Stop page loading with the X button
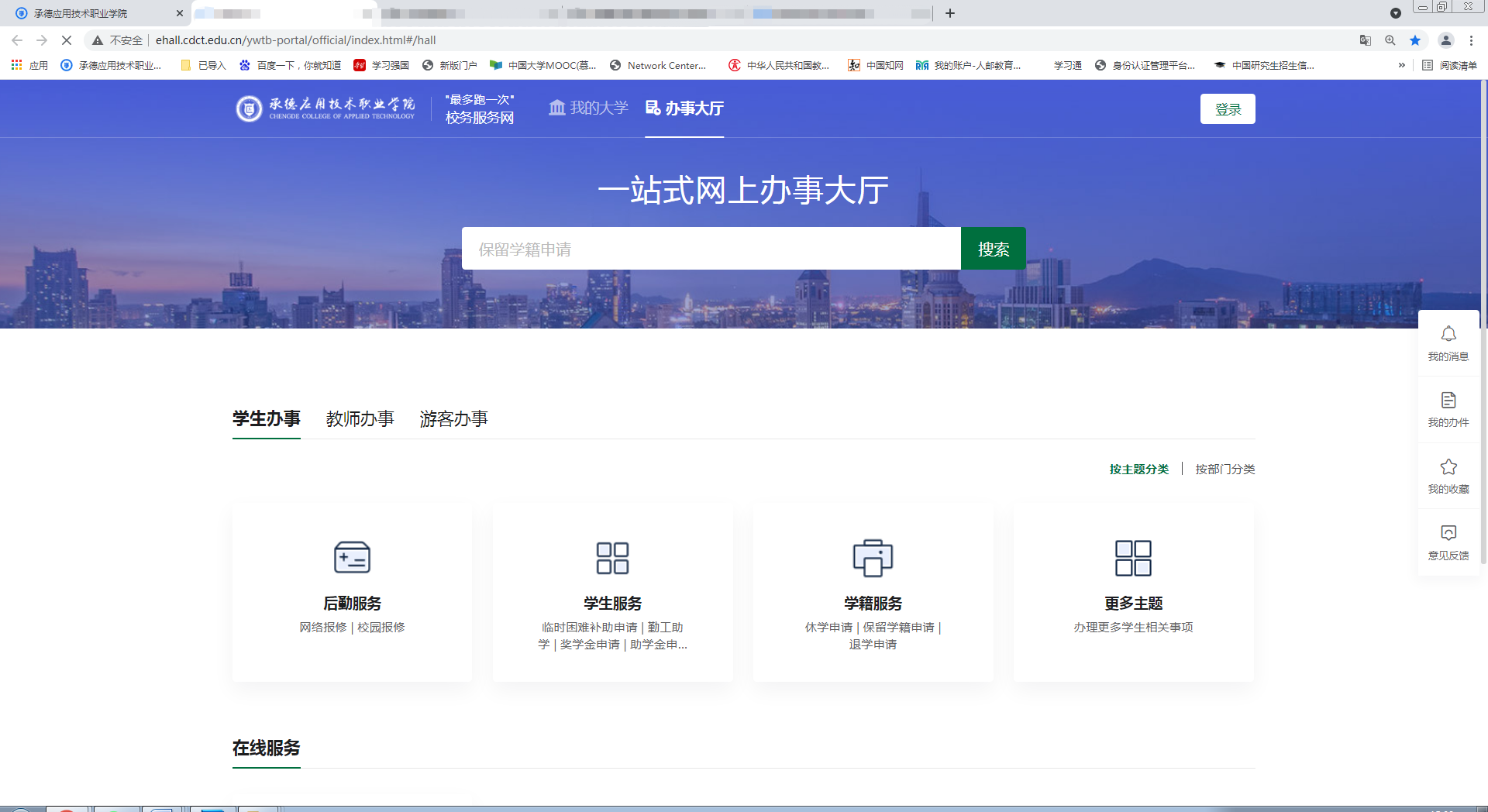 (67, 40)
